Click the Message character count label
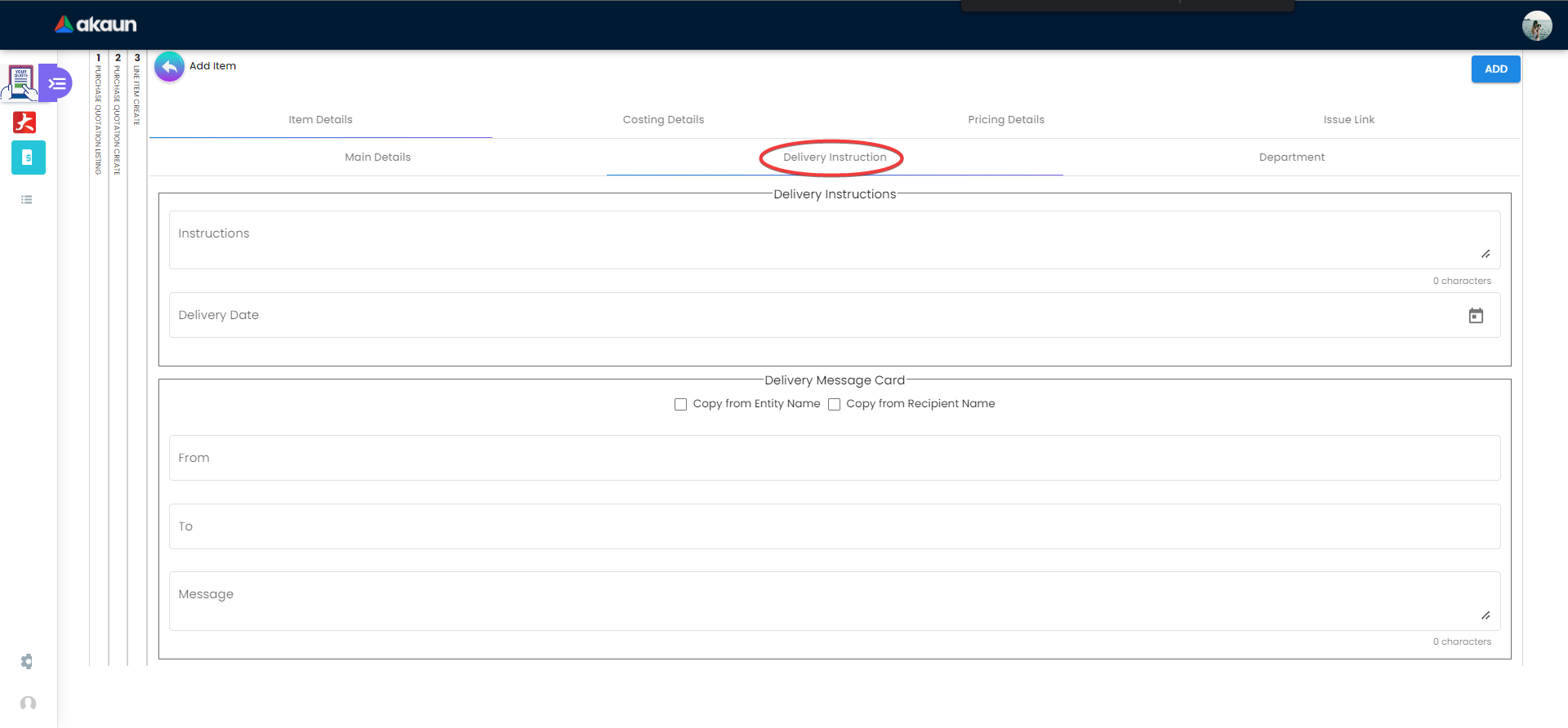This screenshot has height=728, width=1568. pyautogui.click(x=1462, y=641)
